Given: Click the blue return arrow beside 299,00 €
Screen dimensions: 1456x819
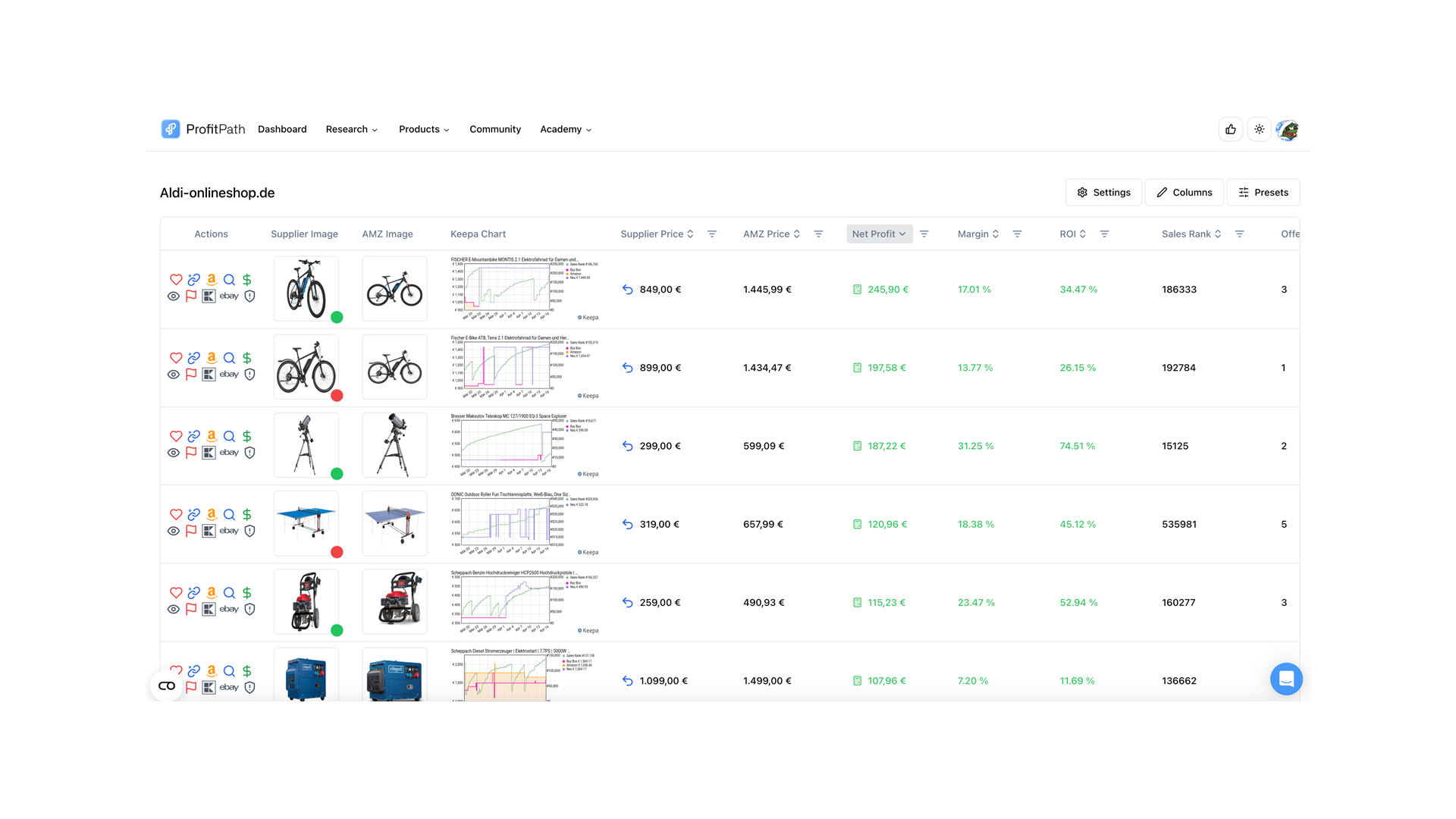Looking at the screenshot, I should point(627,446).
